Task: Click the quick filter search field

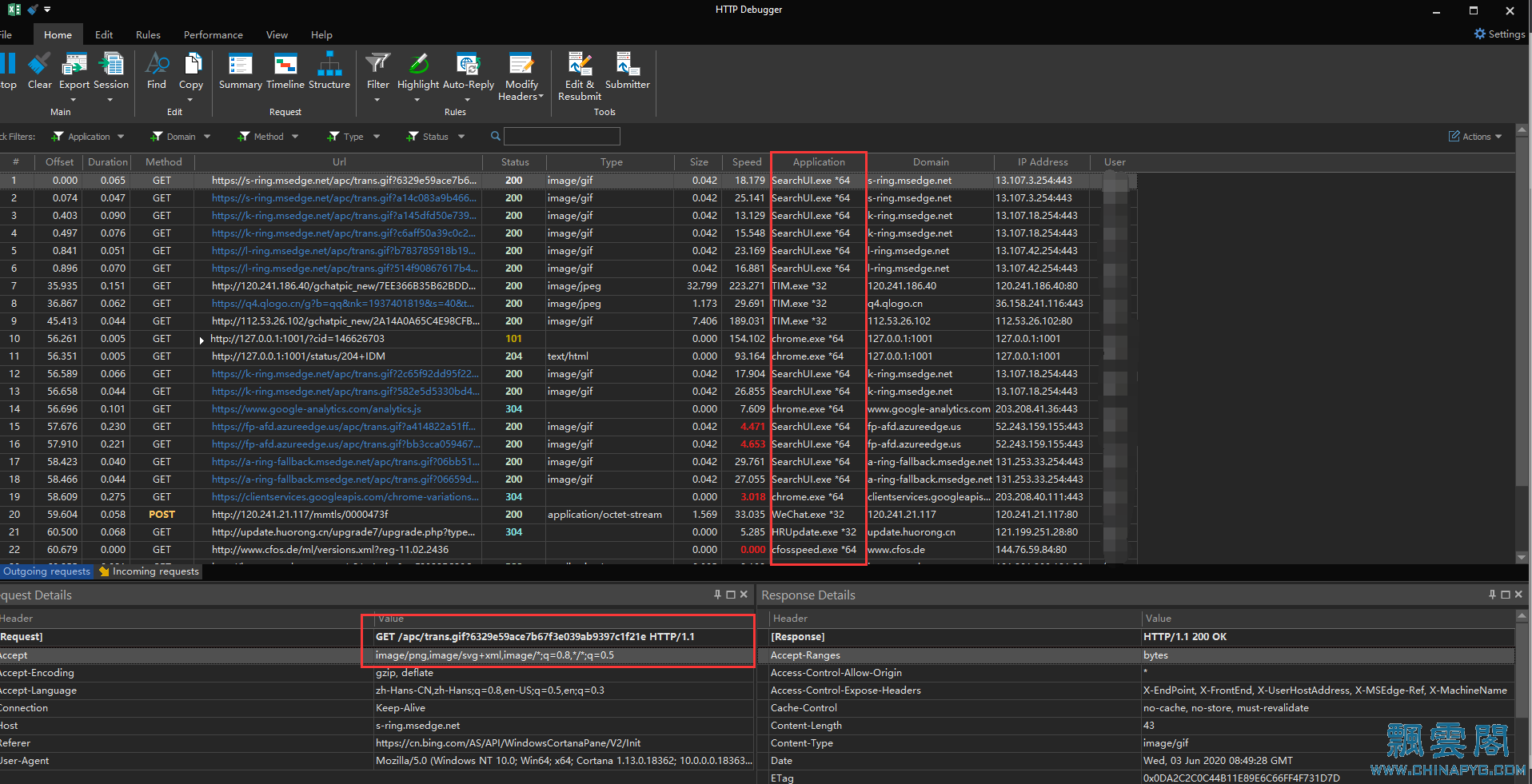Action: click(x=562, y=136)
